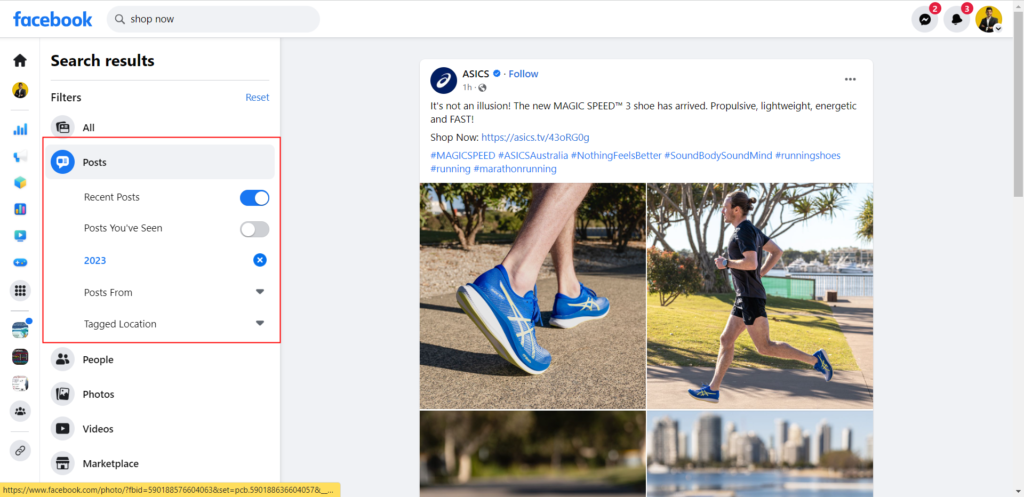Image resolution: width=1024 pixels, height=497 pixels.
Task: Click the #SoundBodySoundMind hashtag
Action: point(718,155)
